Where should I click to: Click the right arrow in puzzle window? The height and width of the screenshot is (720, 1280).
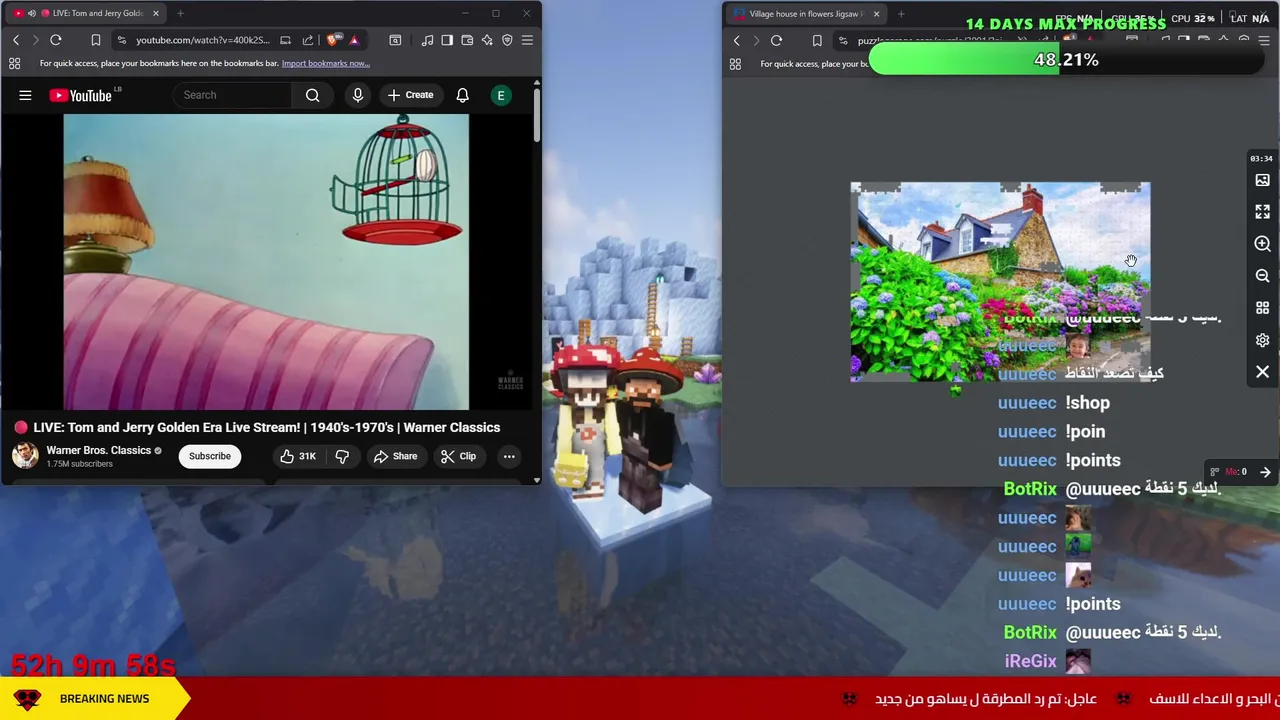point(1265,472)
